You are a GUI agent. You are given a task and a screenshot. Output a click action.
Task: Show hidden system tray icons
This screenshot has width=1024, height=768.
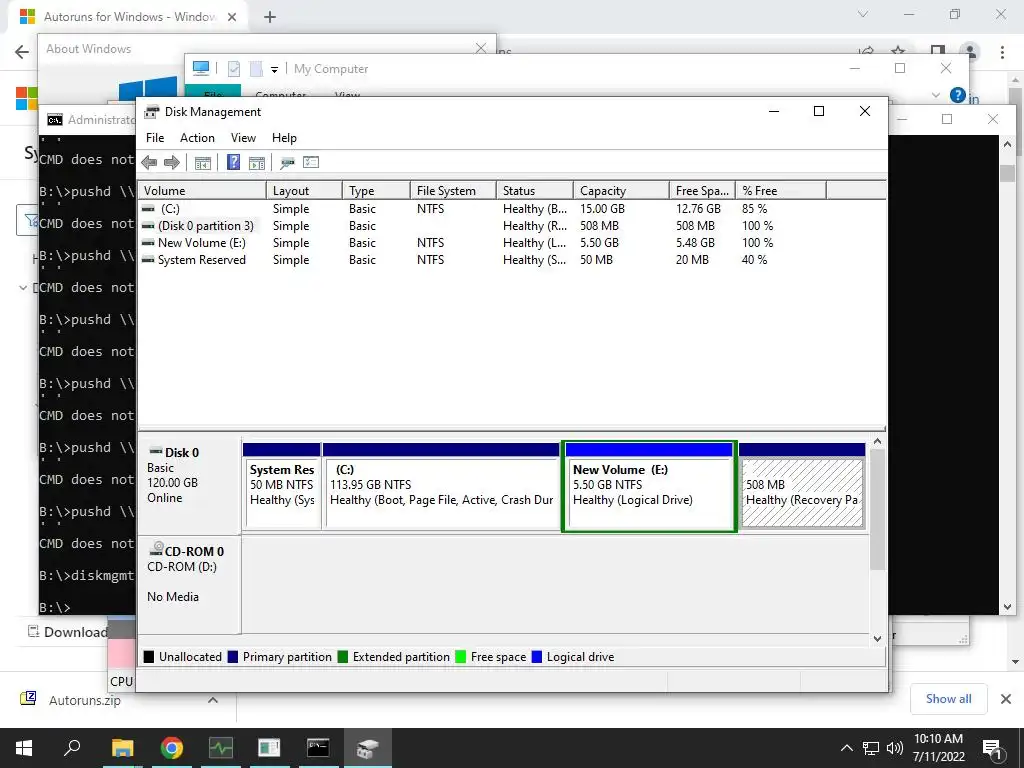point(846,748)
